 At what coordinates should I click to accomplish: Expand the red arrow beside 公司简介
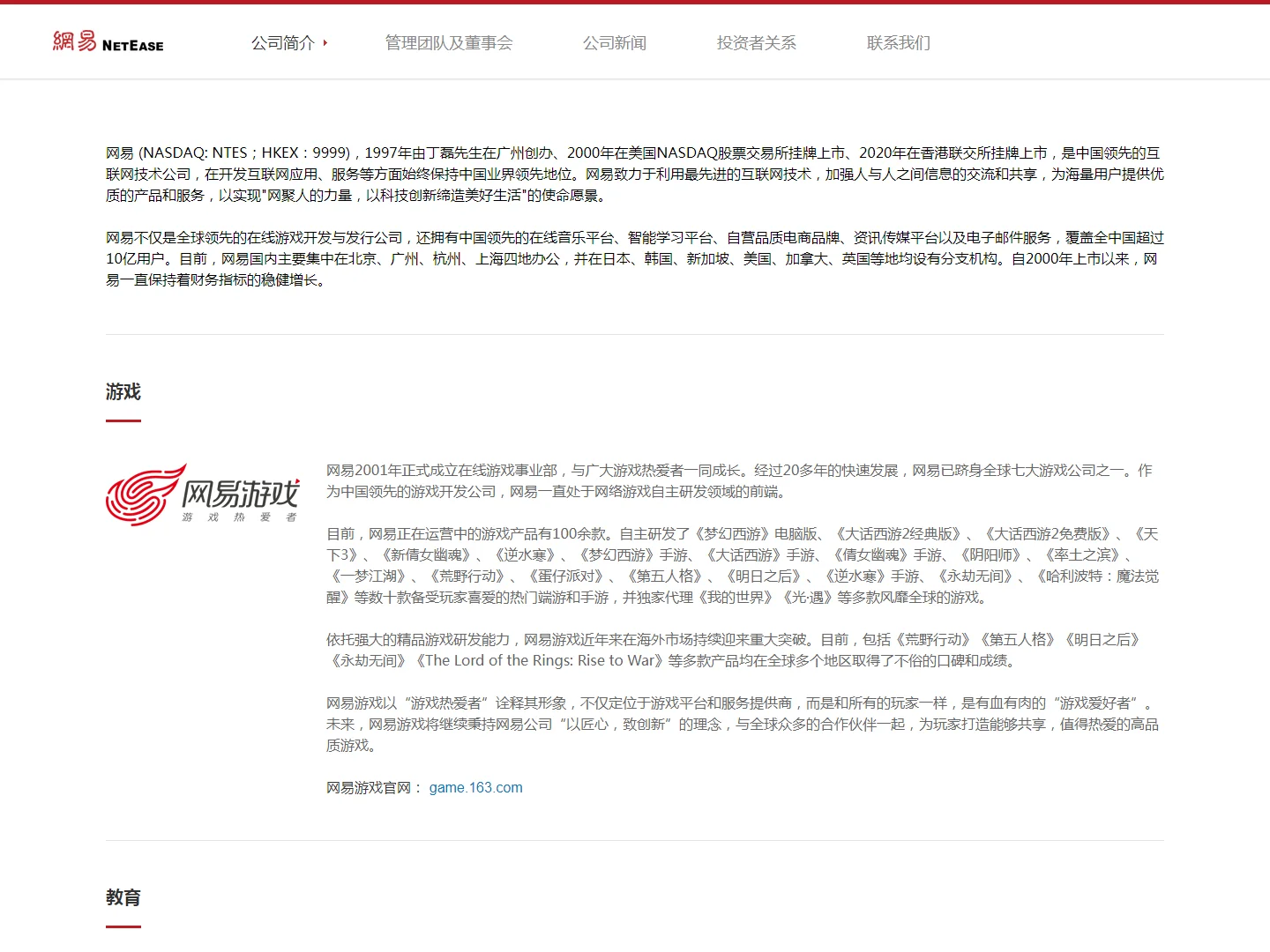click(x=325, y=42)
